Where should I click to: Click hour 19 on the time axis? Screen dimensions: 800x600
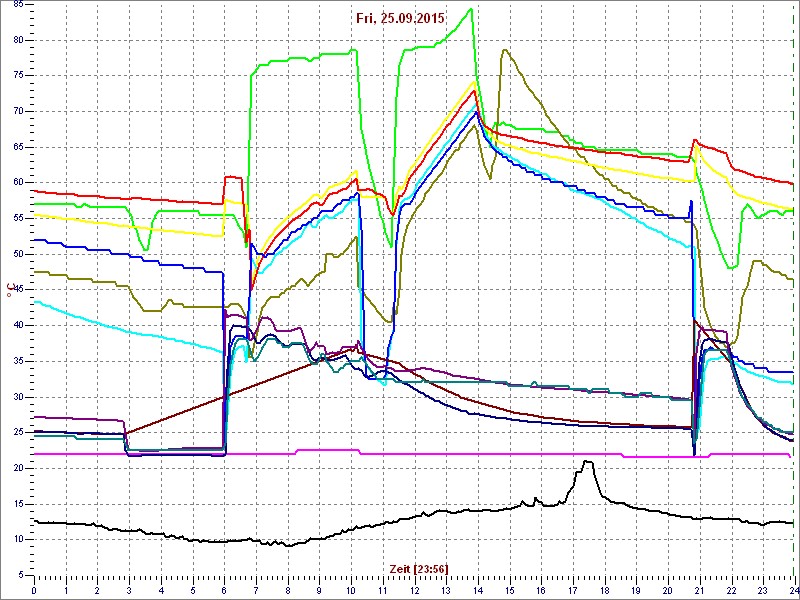coord(637,590)
